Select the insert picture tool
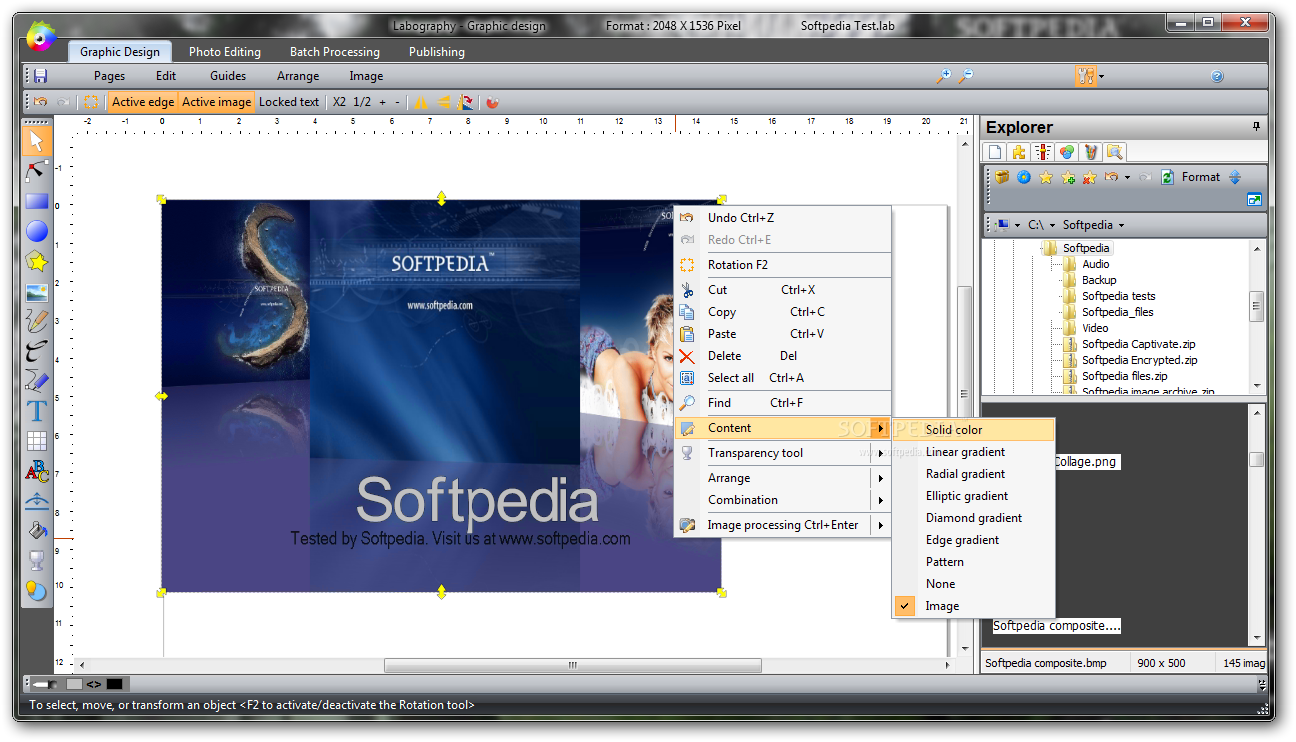Viewport: 1296px width, 742px height. [x=37, y=293]
